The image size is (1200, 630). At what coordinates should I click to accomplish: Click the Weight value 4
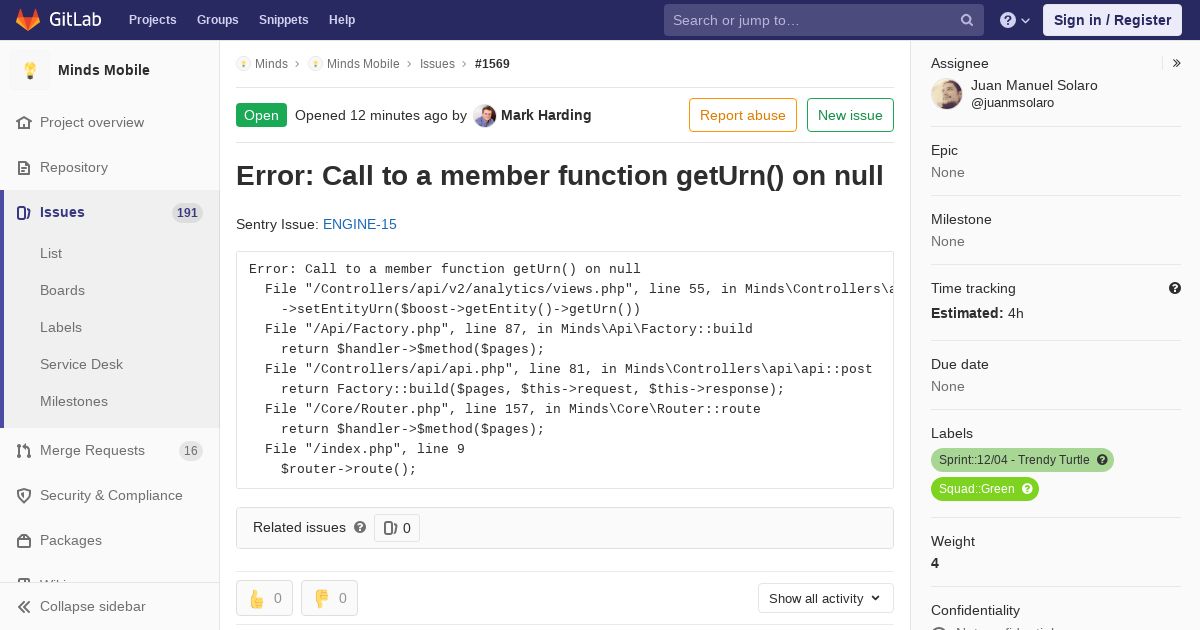935,563
